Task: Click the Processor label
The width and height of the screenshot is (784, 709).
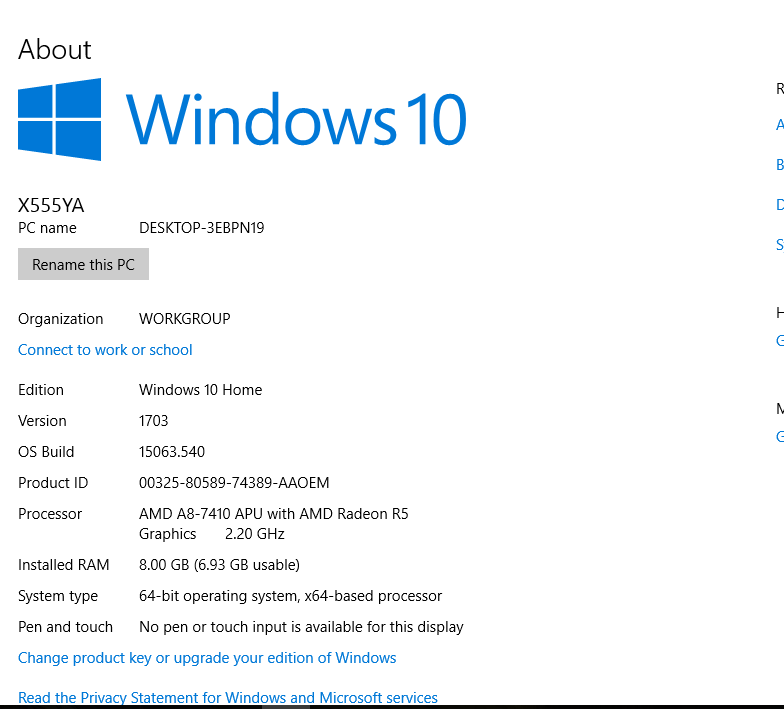Action: click(x=50, y=514)
